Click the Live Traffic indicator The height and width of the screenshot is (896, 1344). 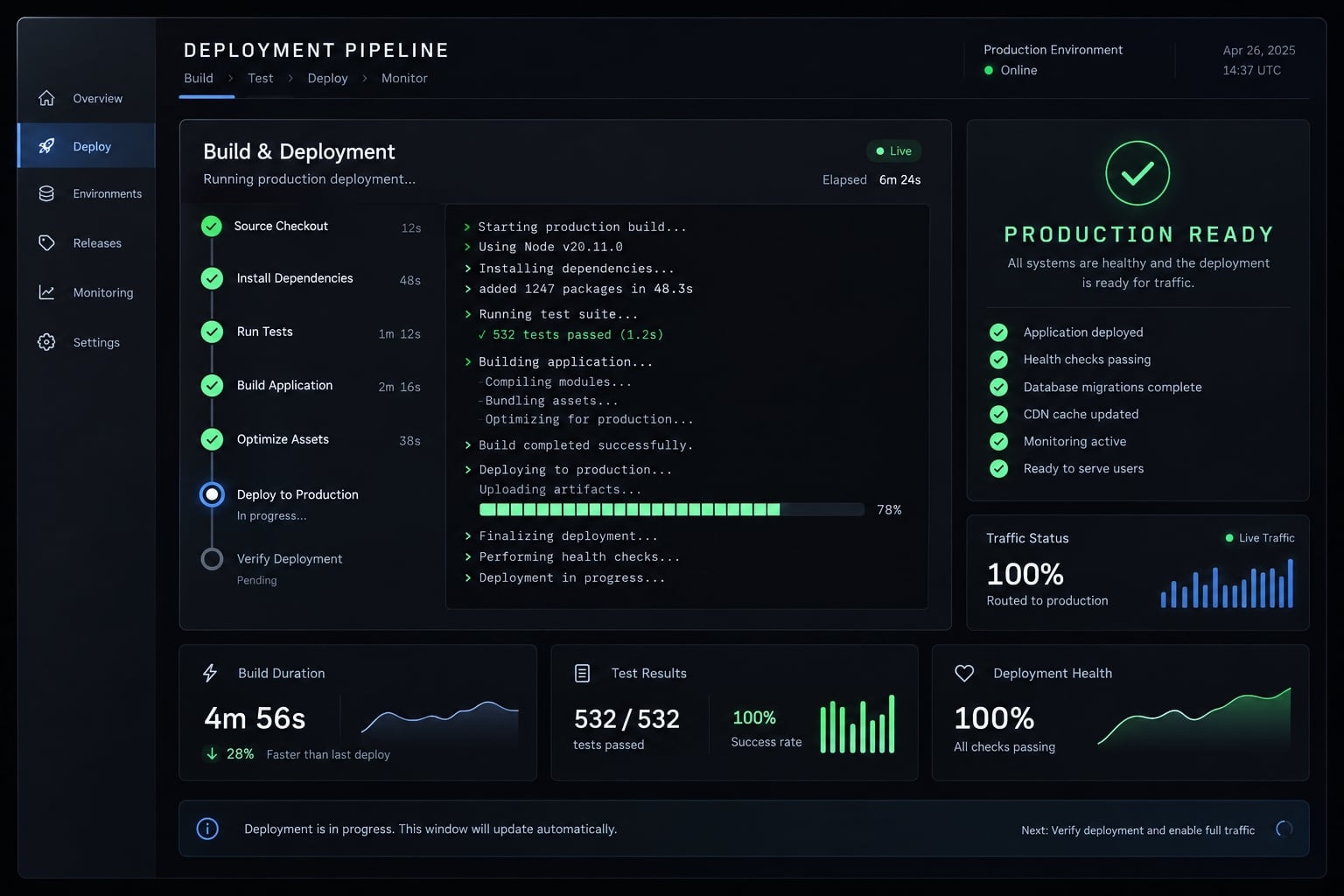(1260, 538)
